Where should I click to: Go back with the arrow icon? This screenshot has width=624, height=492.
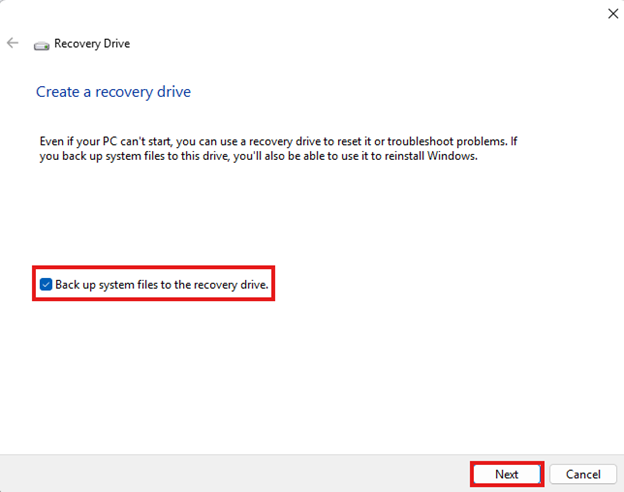[x=13, y=43]
